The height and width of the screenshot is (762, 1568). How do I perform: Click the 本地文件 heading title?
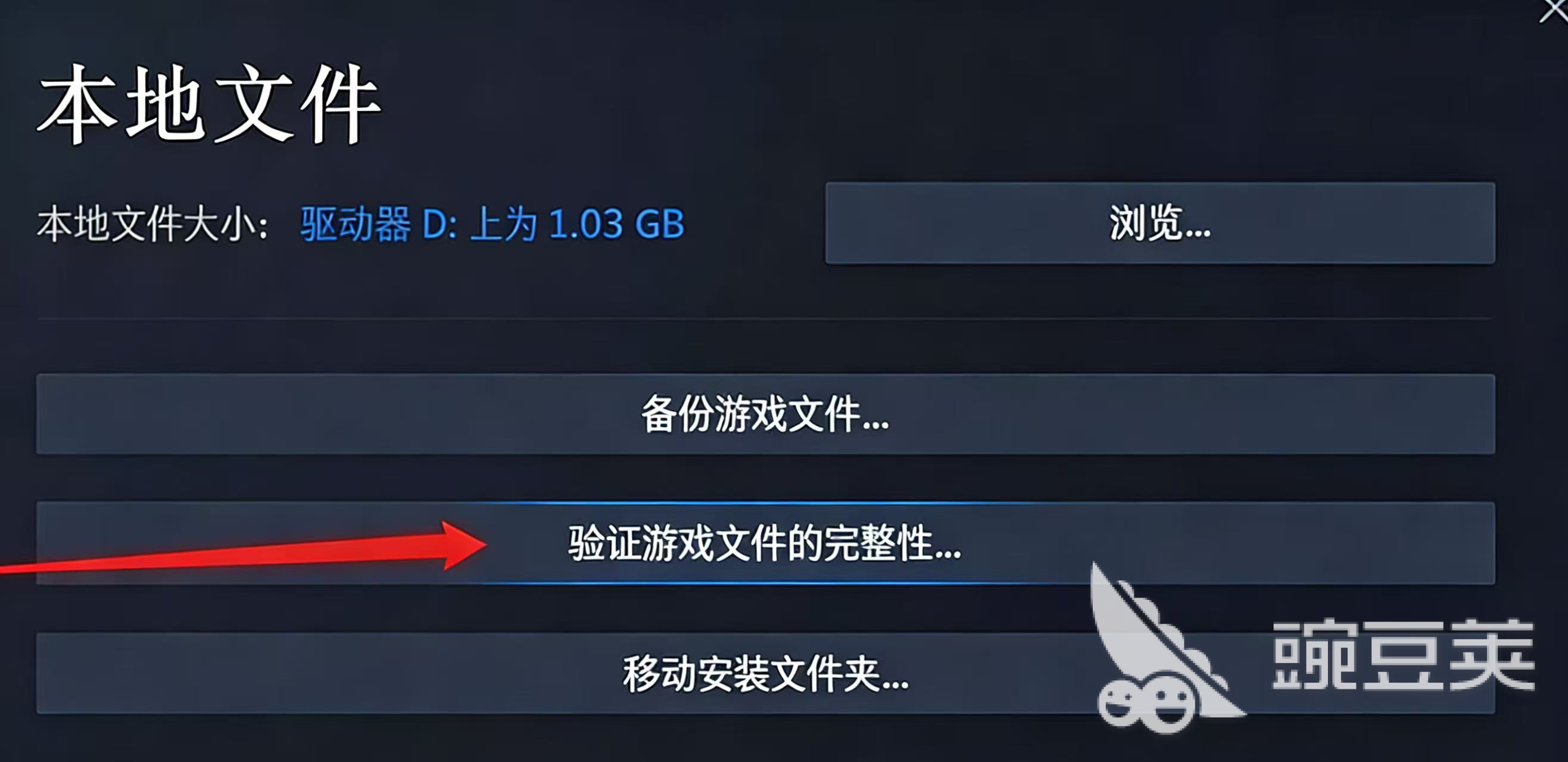(209, 104)
